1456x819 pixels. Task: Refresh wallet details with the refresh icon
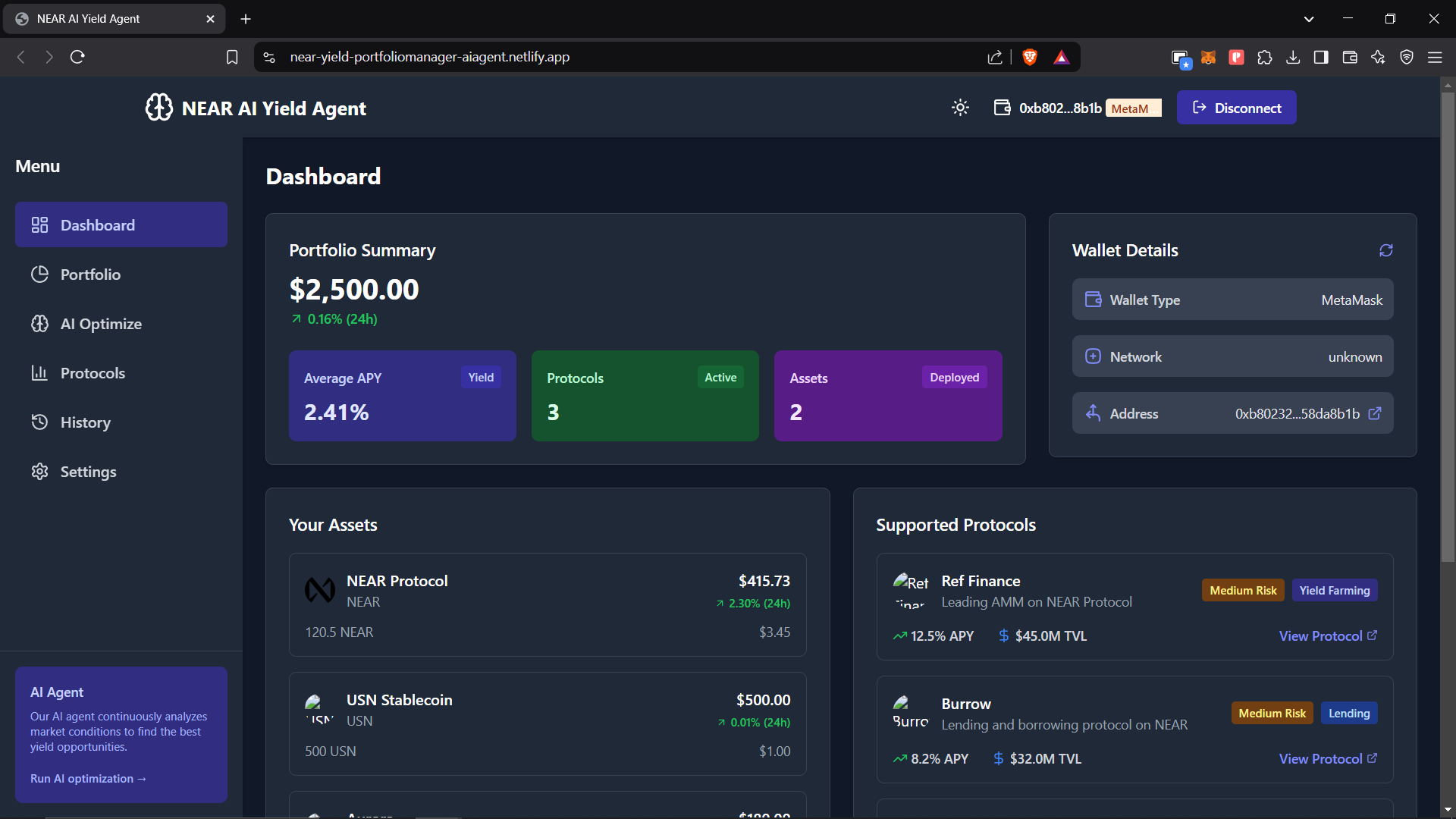1385,250
